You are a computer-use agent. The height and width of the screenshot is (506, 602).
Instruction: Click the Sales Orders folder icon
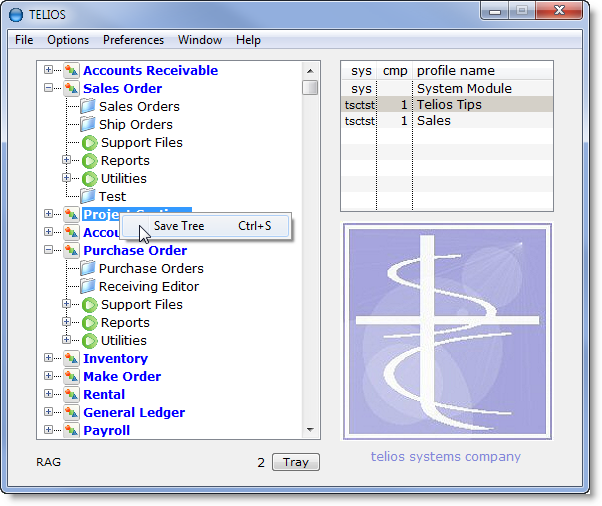click(88, 107)
